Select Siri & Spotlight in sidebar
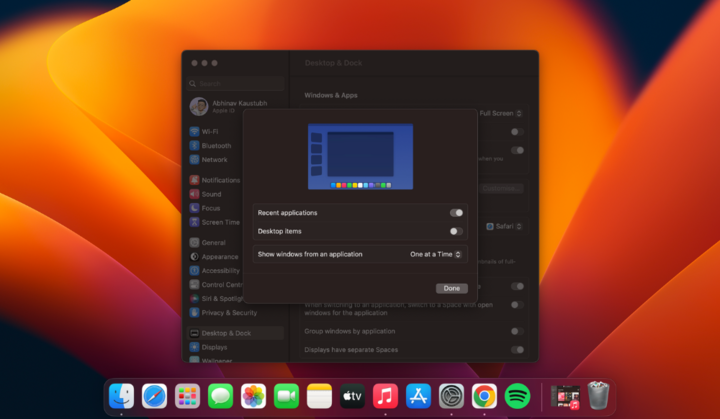720x419 pixels. point(216,299)
